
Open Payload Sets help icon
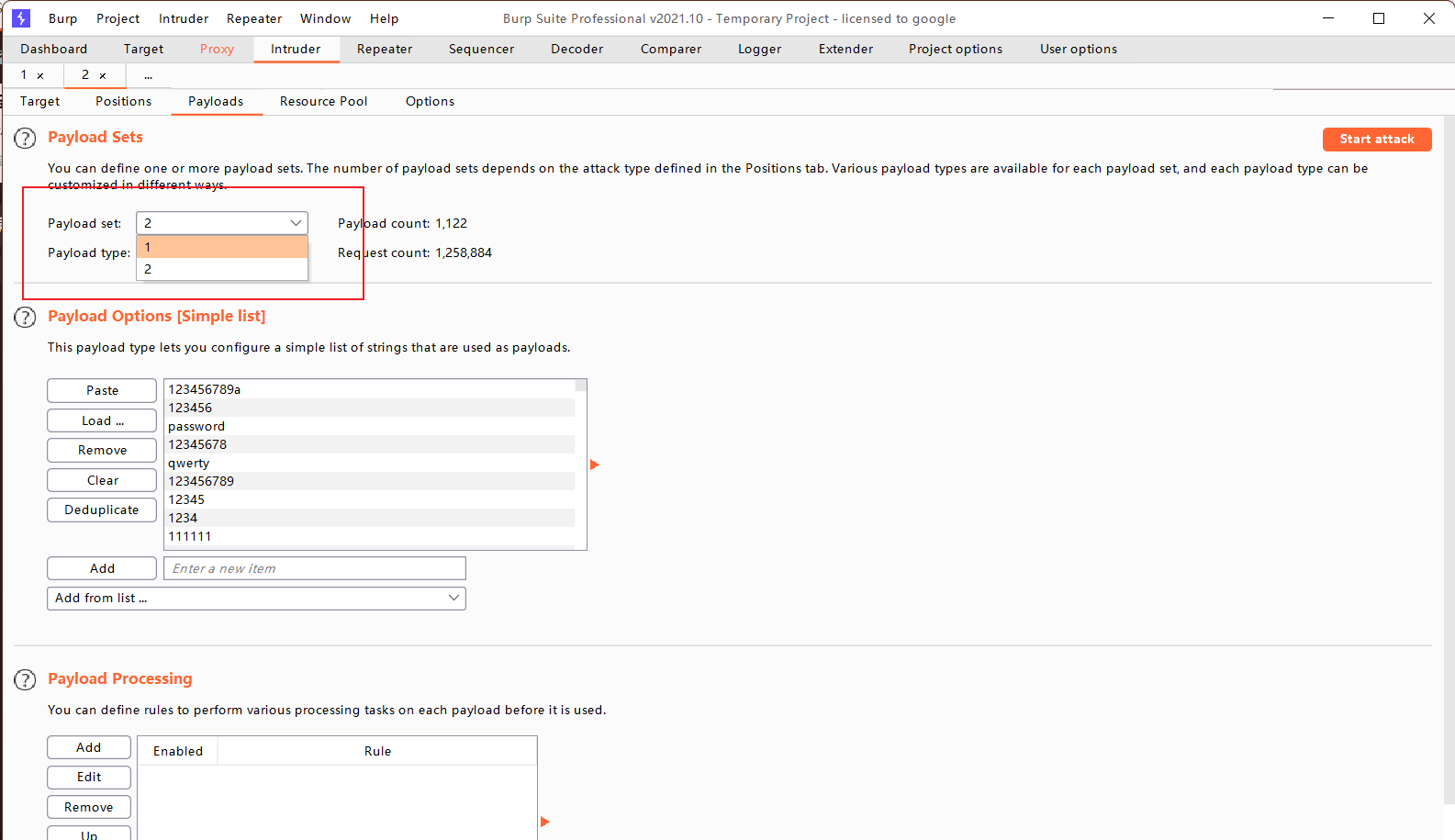[x=25, y=139]
